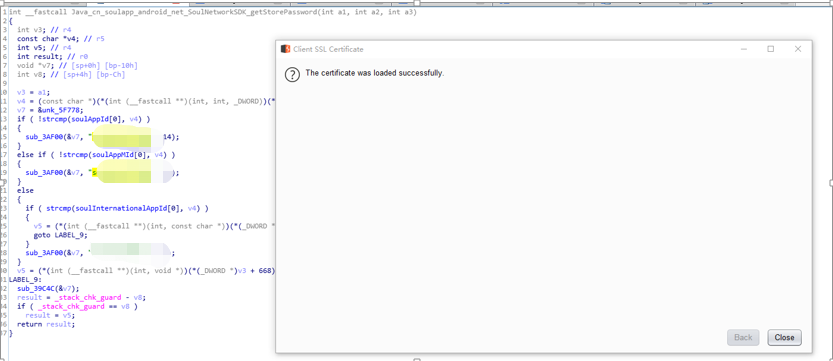Viewport: 833px width, 361px height.
Task: Click the LABEL_9: label line
Action: (26, 280)
